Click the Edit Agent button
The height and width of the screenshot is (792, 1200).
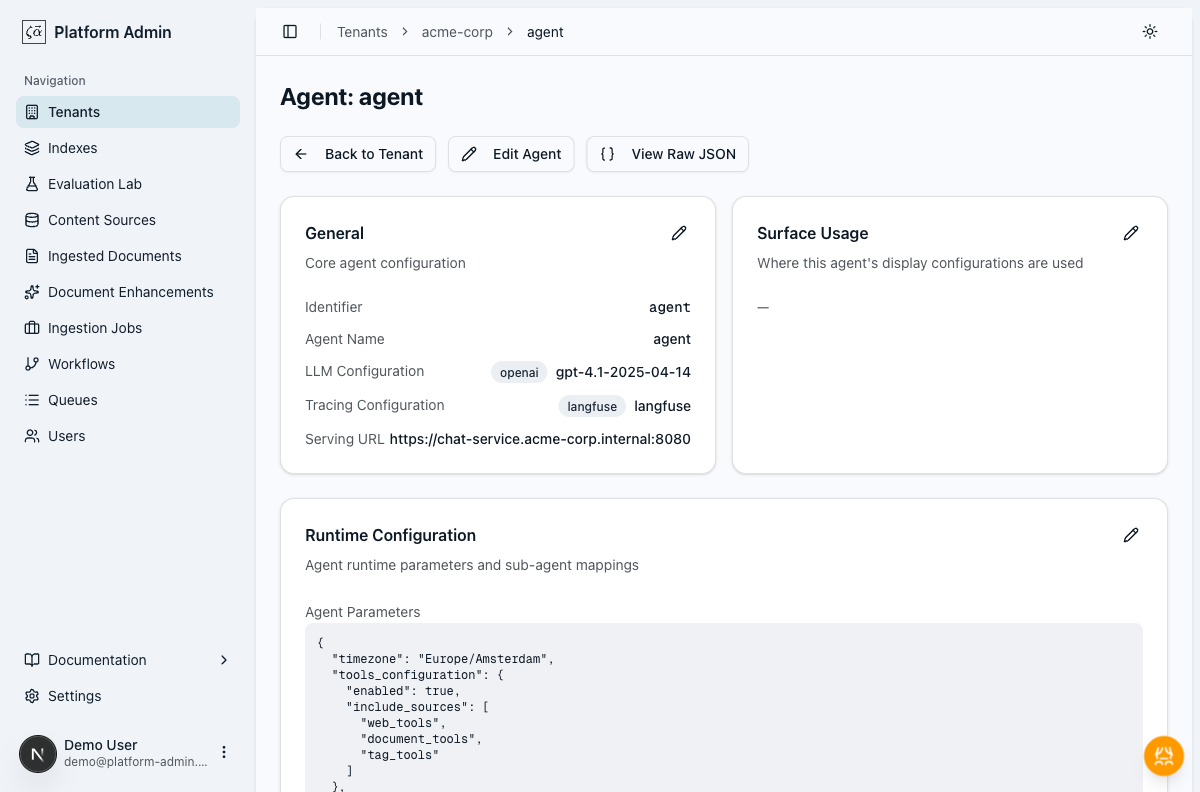tap(511, 154)
